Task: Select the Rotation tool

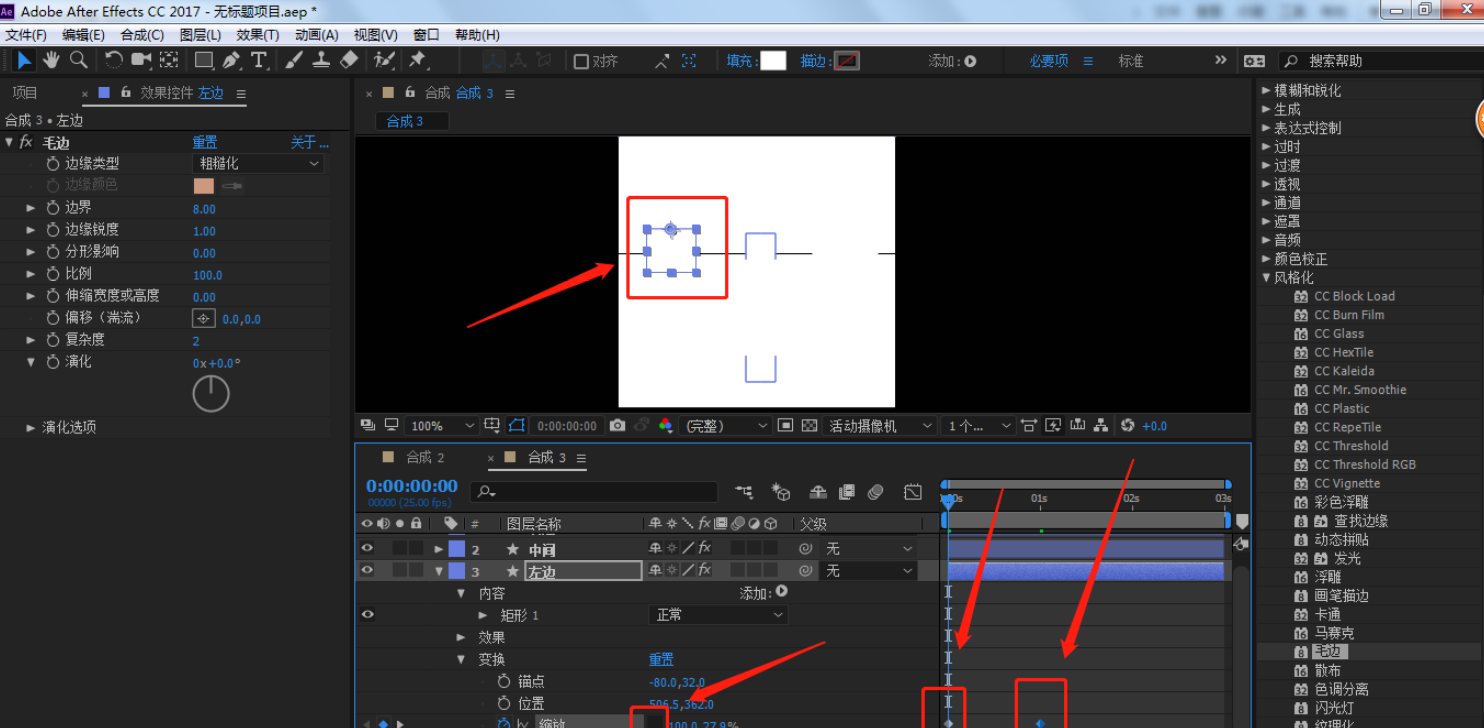Action: point(113,61)
